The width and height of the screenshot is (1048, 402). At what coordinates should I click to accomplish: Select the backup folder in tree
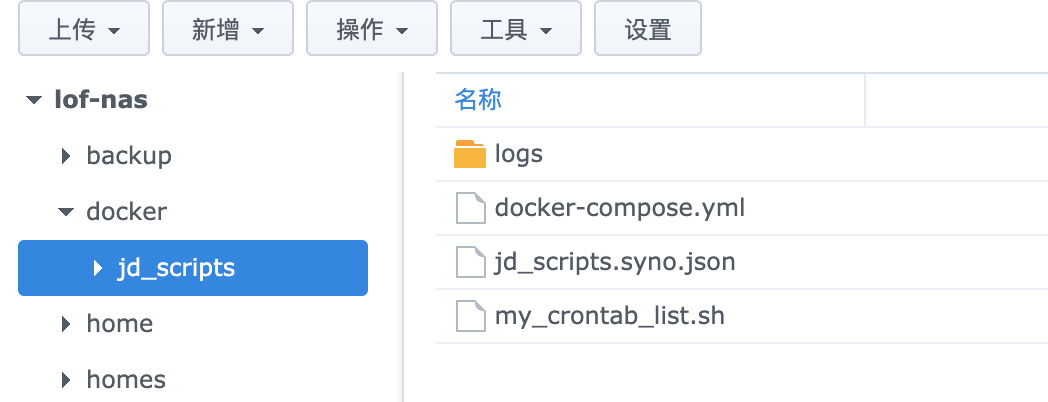click(x=129, y=156)
